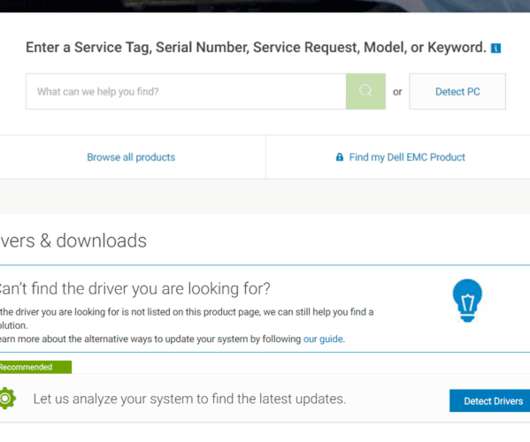The image size is (530, 442).
Task: Click the 'vers & downloads' section heading
Action: pos(73,241)
